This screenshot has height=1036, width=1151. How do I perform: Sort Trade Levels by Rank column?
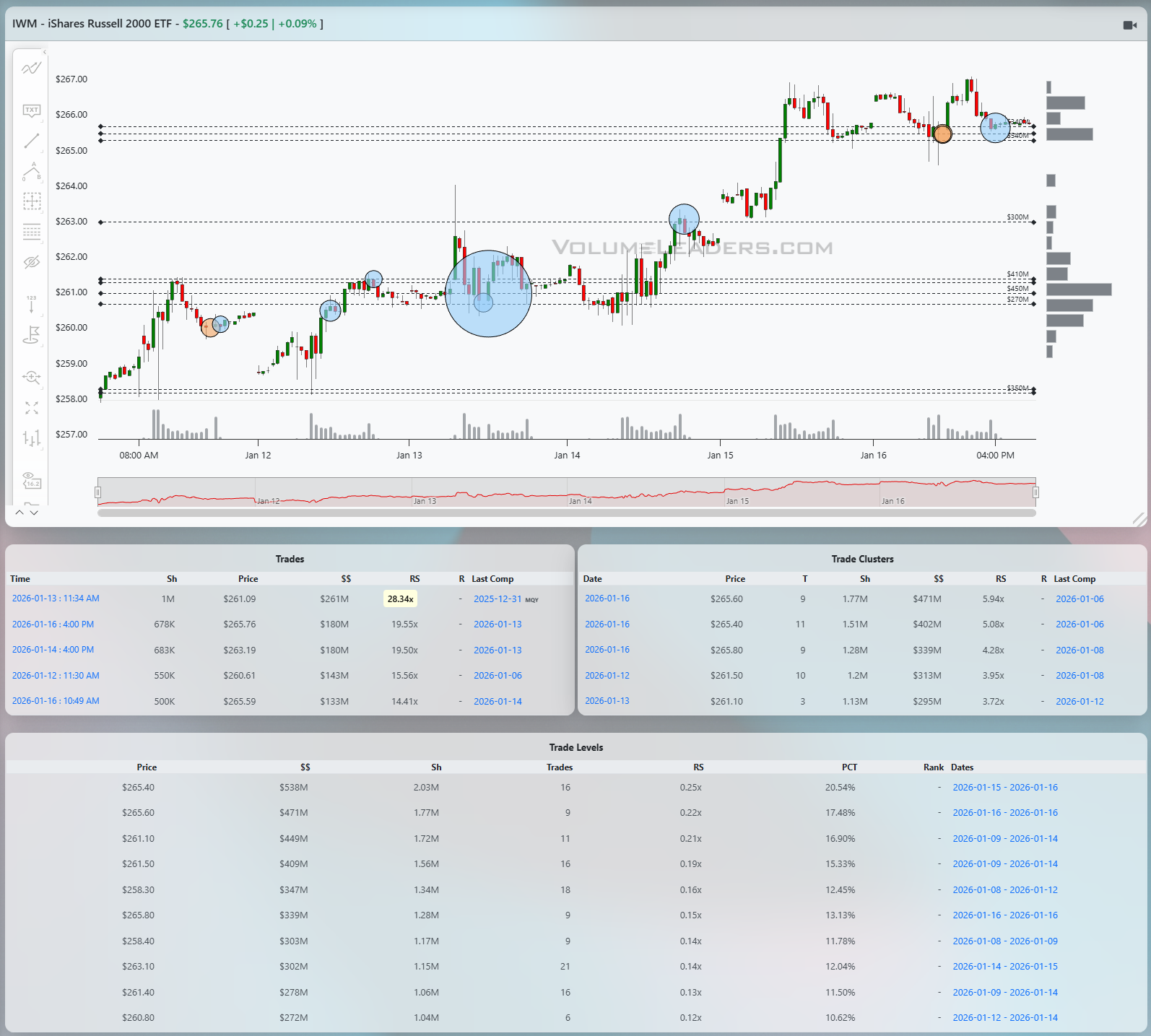pyautogui.click(x=933, y=767)
